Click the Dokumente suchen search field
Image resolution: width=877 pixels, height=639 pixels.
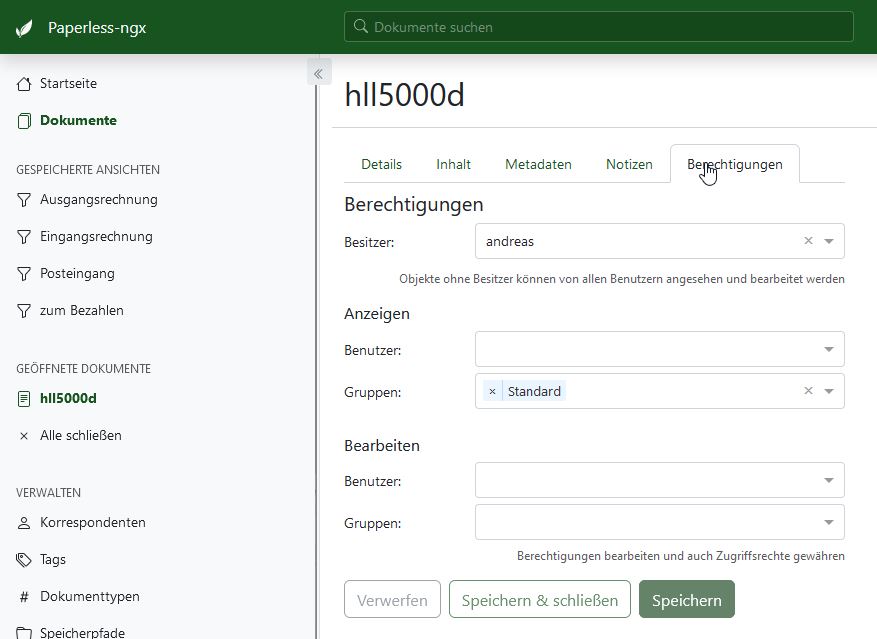point(598,27)
